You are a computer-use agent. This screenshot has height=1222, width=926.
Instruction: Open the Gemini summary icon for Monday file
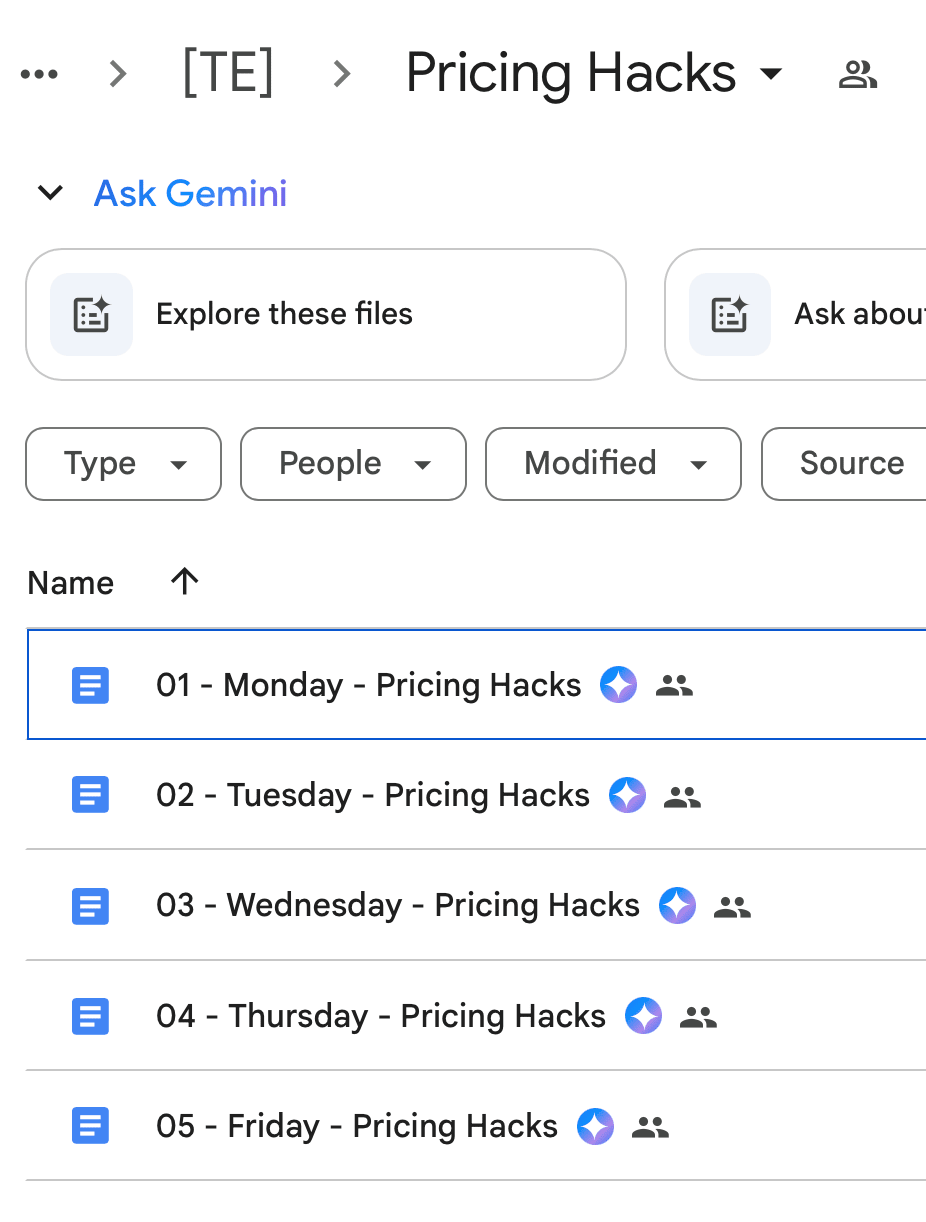618,685
